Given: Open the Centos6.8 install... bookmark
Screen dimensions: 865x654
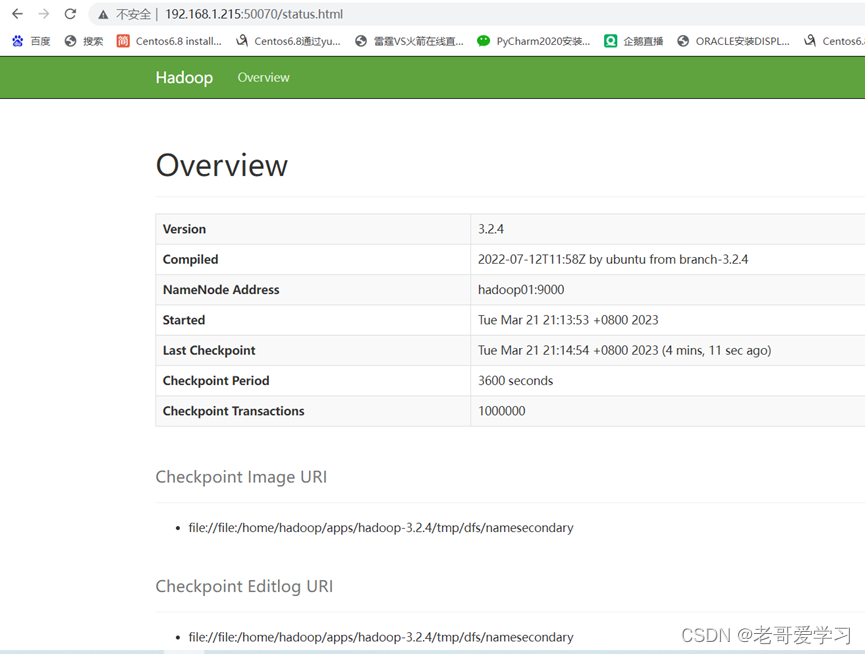Looking at the screenshot, I should click(x=169, y=41).
